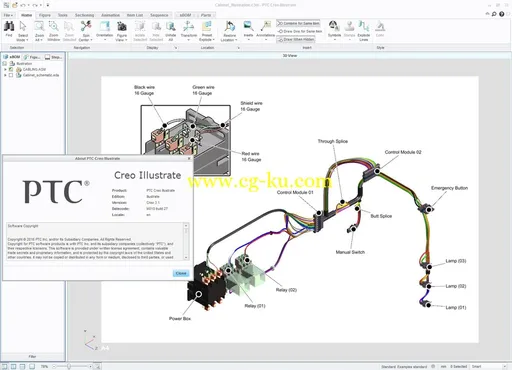Activate the Zoom Window tool

pyautogui.click(x=53, y=31)
